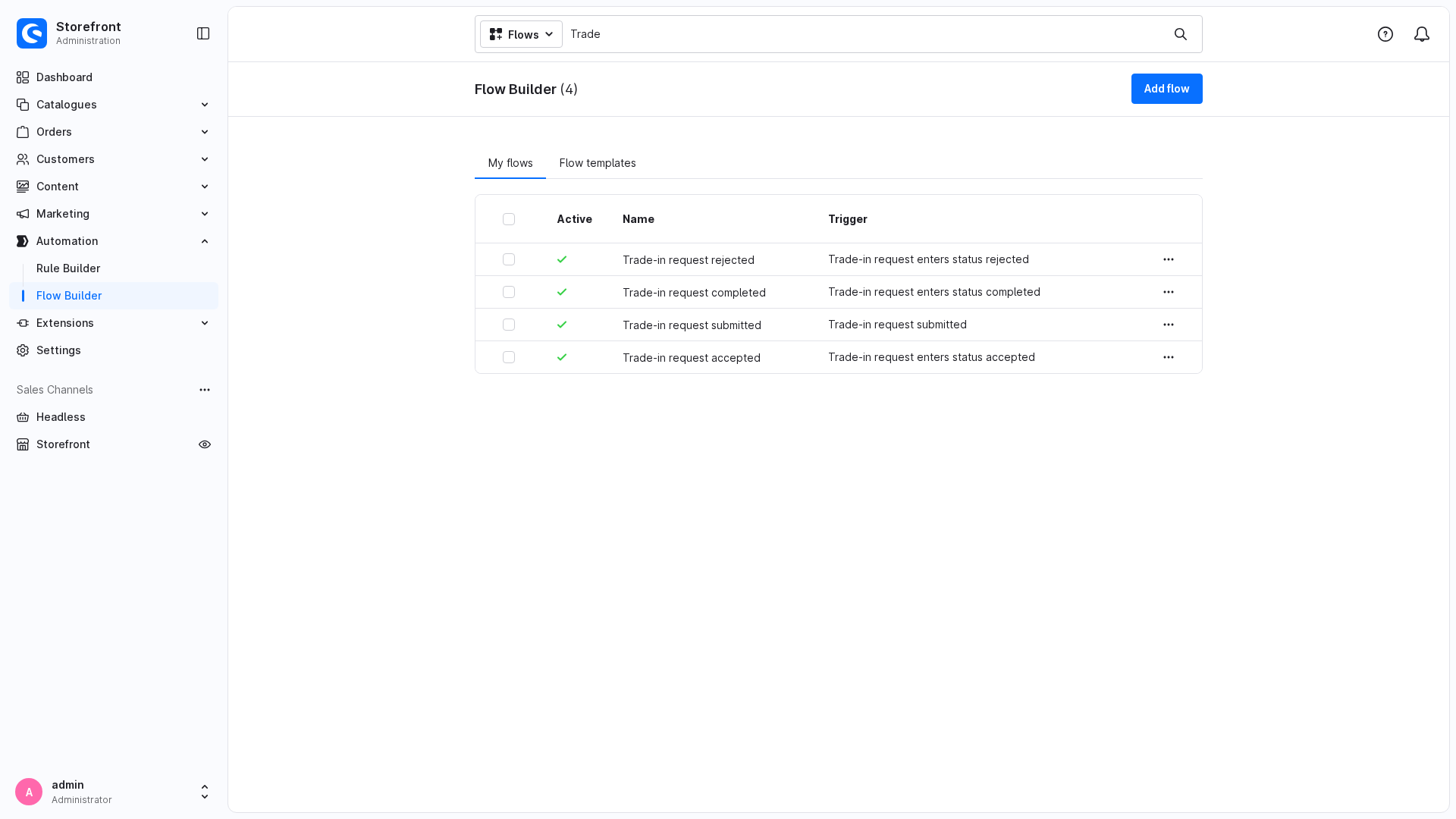Check the Trade-in request accepted row checkbox
The width and height of the screenshot is (1456, 819).
click(509, 357)
